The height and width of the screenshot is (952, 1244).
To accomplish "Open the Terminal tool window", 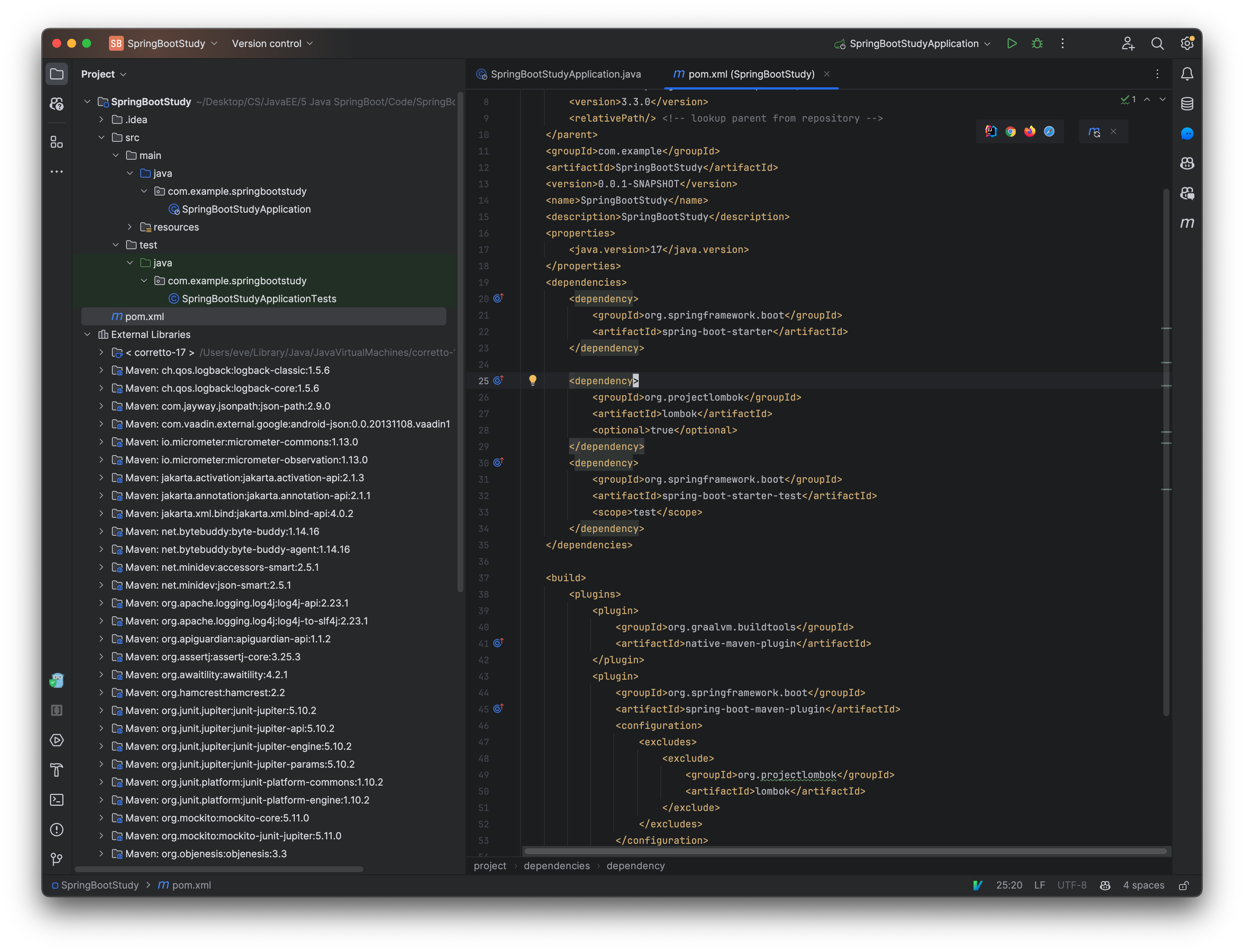I will pos(57,799).
